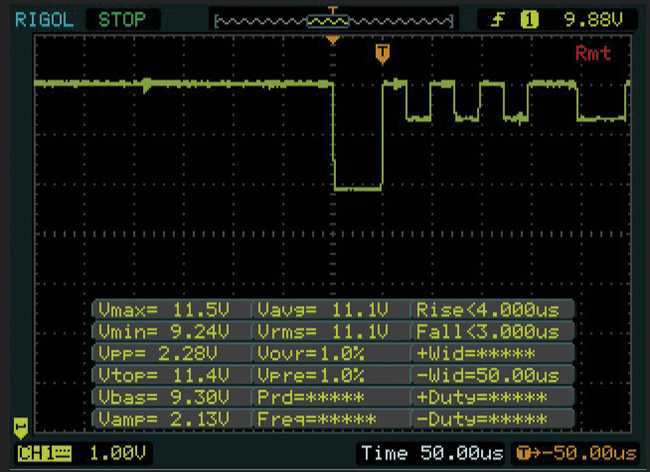Click the T→-50.00us trigger offset readout
The image size is (650, 472).
[x=574, y=454]
